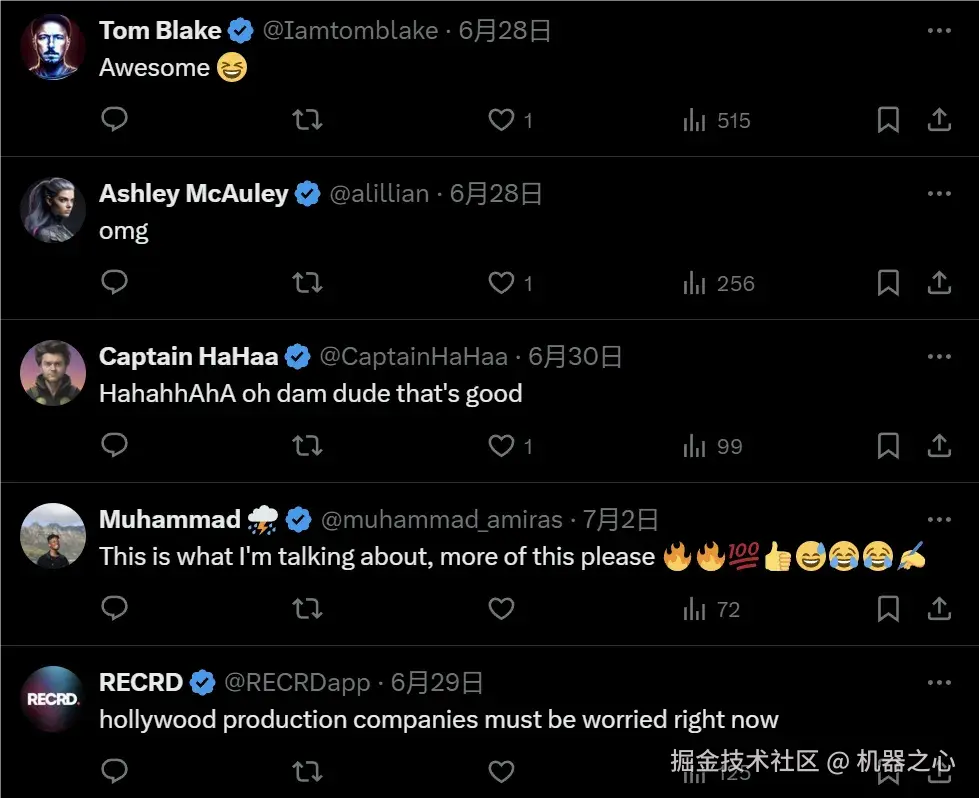Image resolution: width=979 pixels, height=798 pixels.
Task: Retweet Muhammad's tweet
Action: [x=307, y=608]
